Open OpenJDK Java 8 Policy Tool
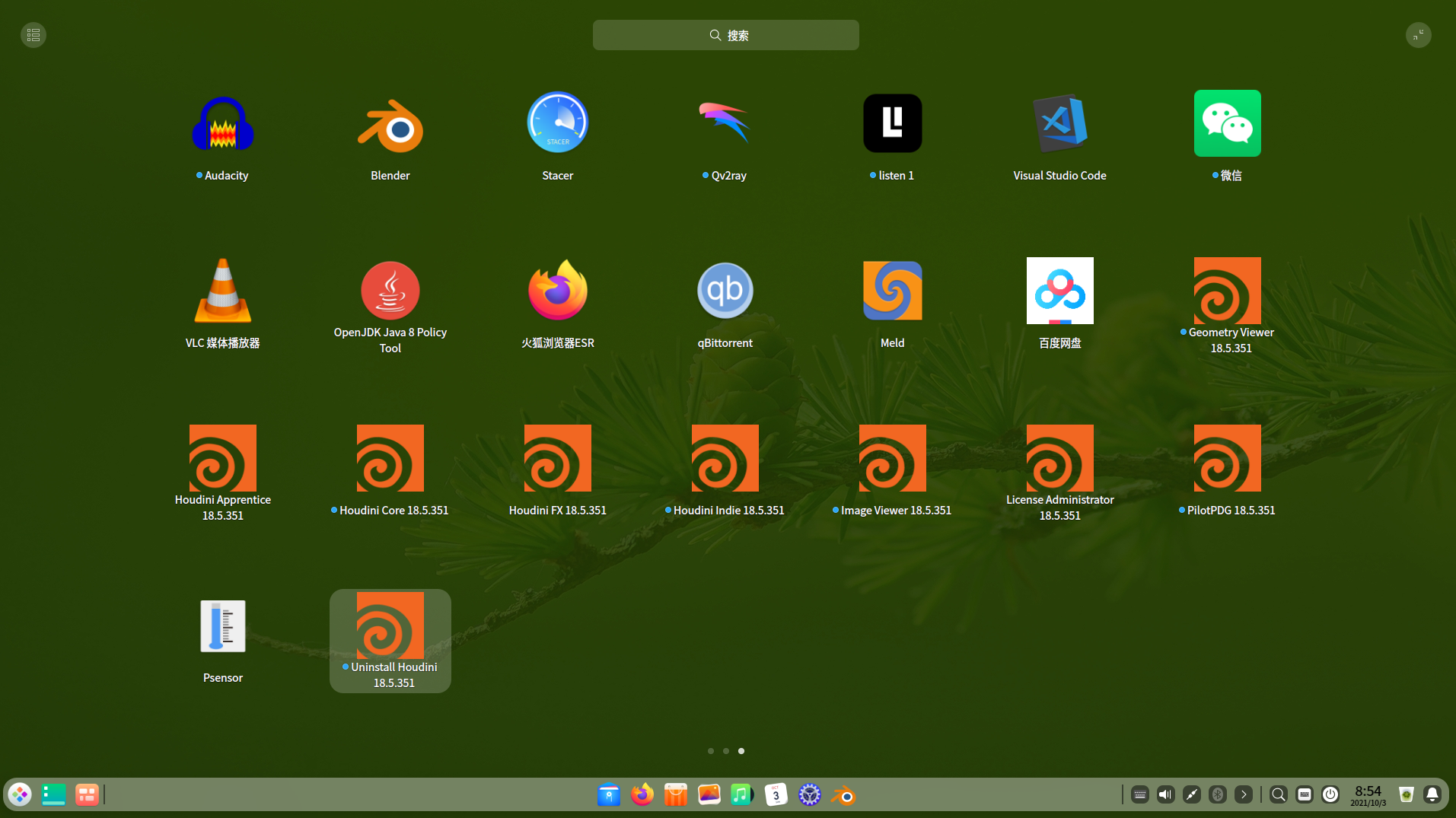The image size is (1456, 818). 390,291
